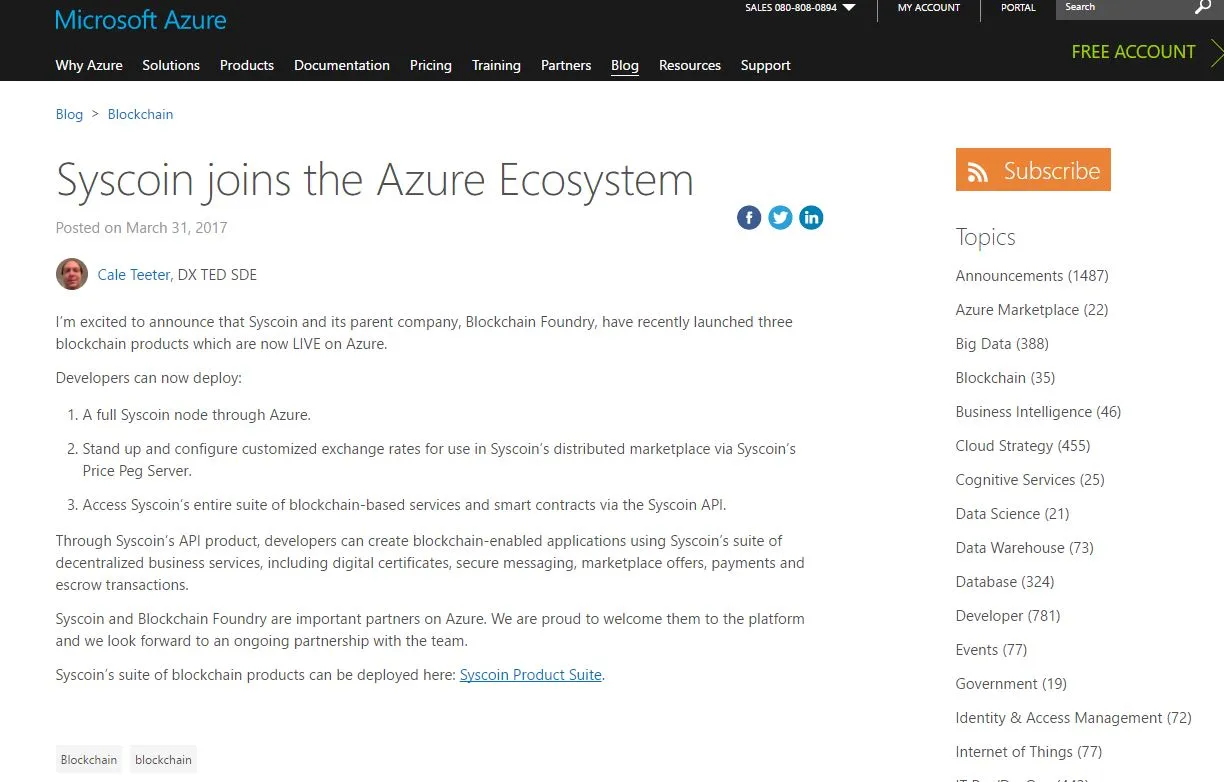The height and width of the screenshot is (782, 1224).
Task: Click the text Developers can now deploy:
Action: pos(149,378)
